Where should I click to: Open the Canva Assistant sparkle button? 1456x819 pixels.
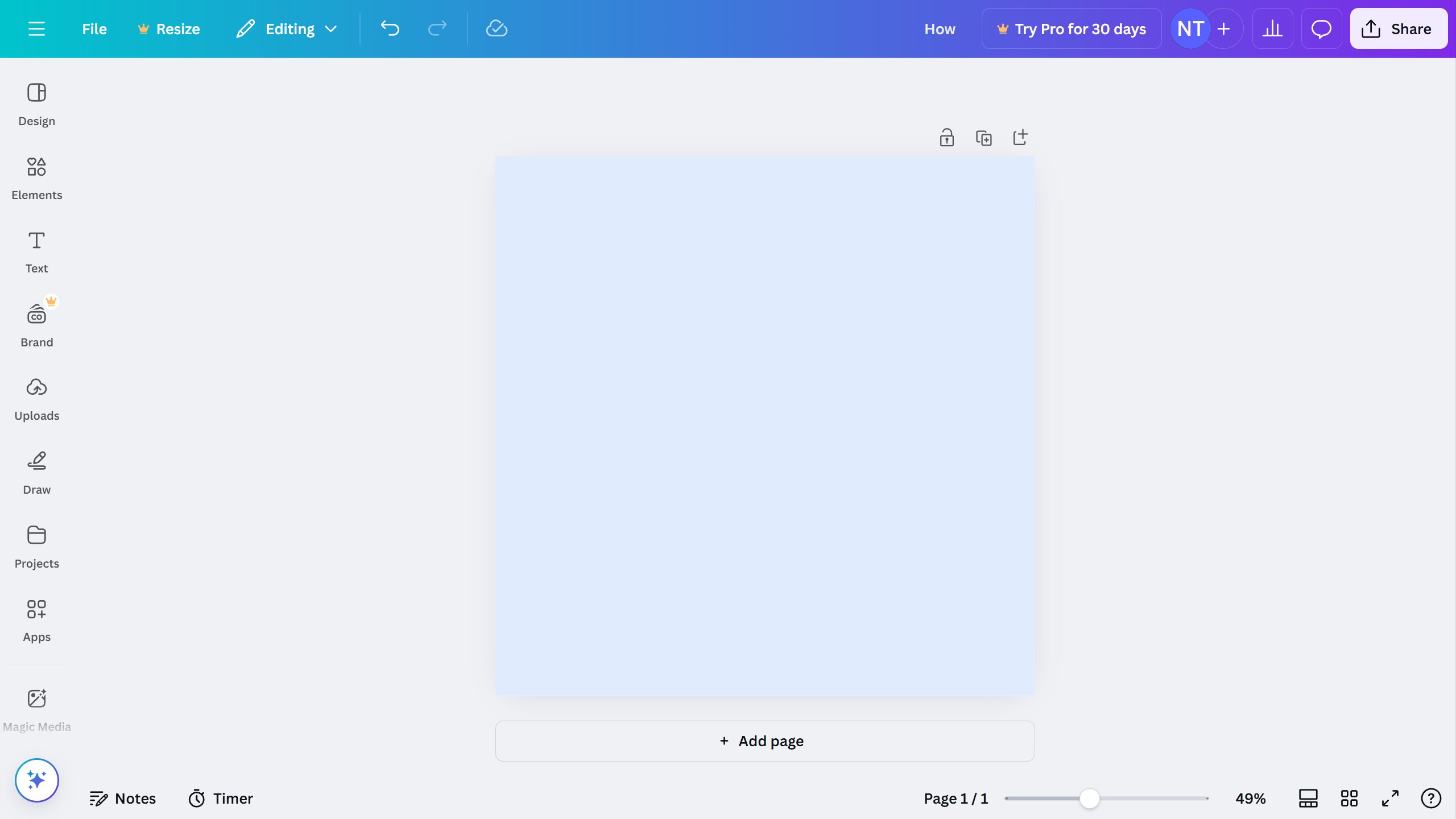coord(36,780)
